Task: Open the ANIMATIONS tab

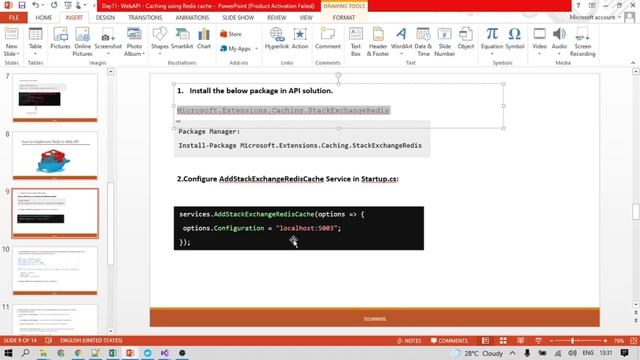Action: click(x=192, y=18)
